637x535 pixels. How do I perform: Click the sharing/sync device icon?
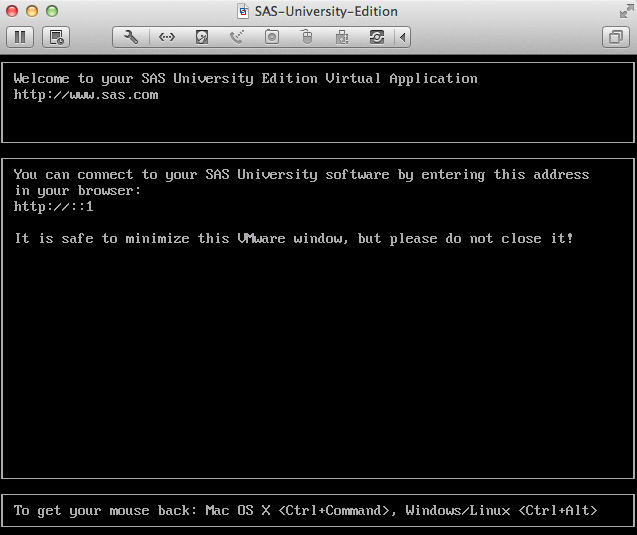(x=377, y=37)
